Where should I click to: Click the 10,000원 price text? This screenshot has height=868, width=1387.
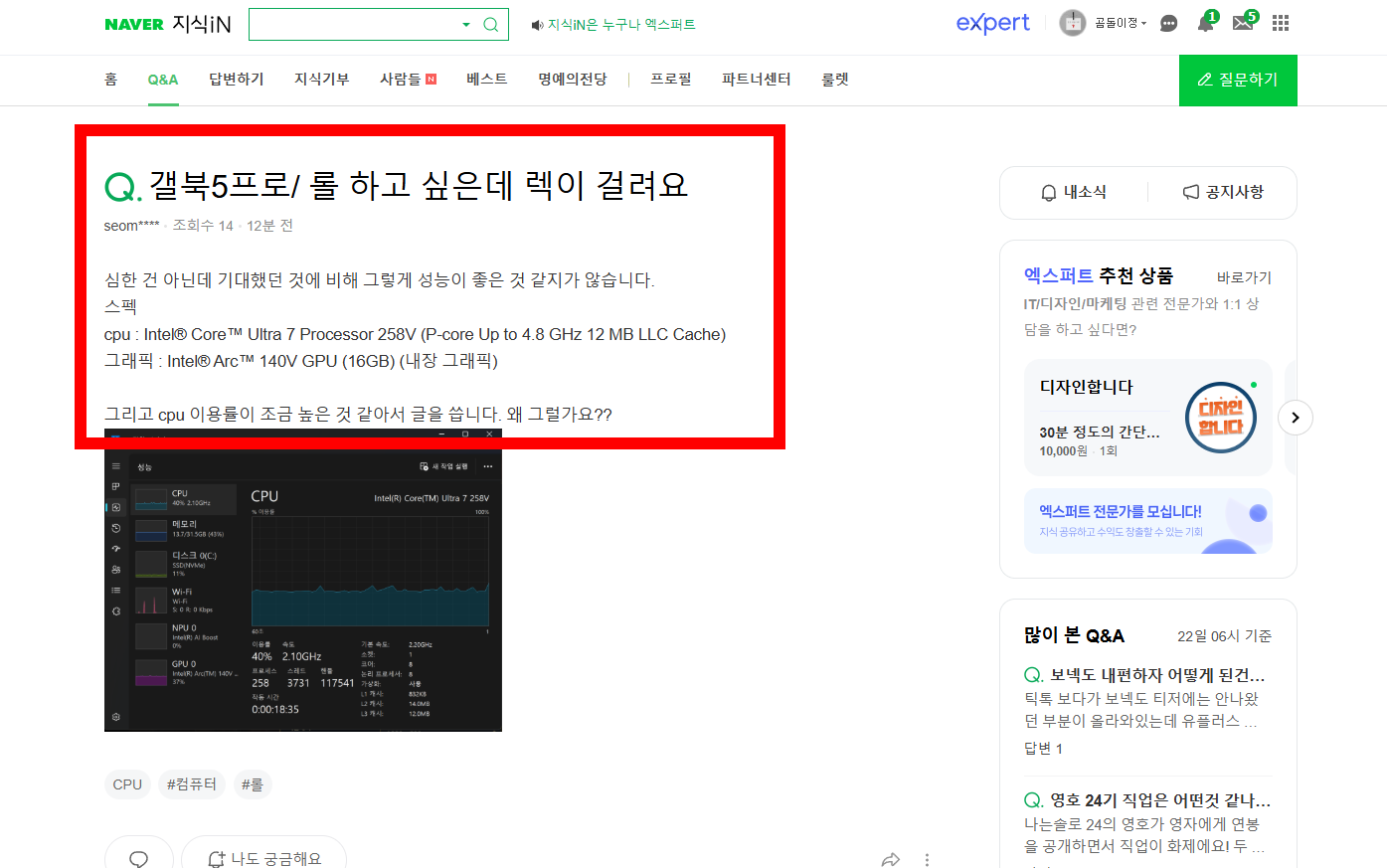[1064, 451]
